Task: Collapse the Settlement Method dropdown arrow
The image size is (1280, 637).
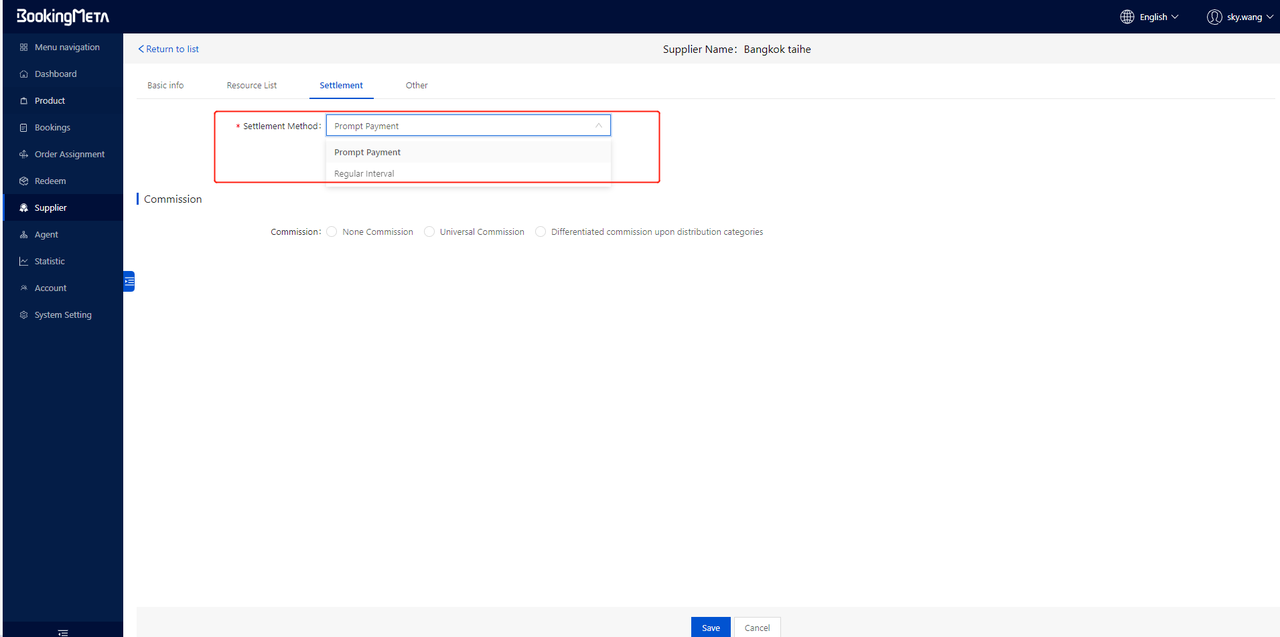Action: click(x=598, y=126)
